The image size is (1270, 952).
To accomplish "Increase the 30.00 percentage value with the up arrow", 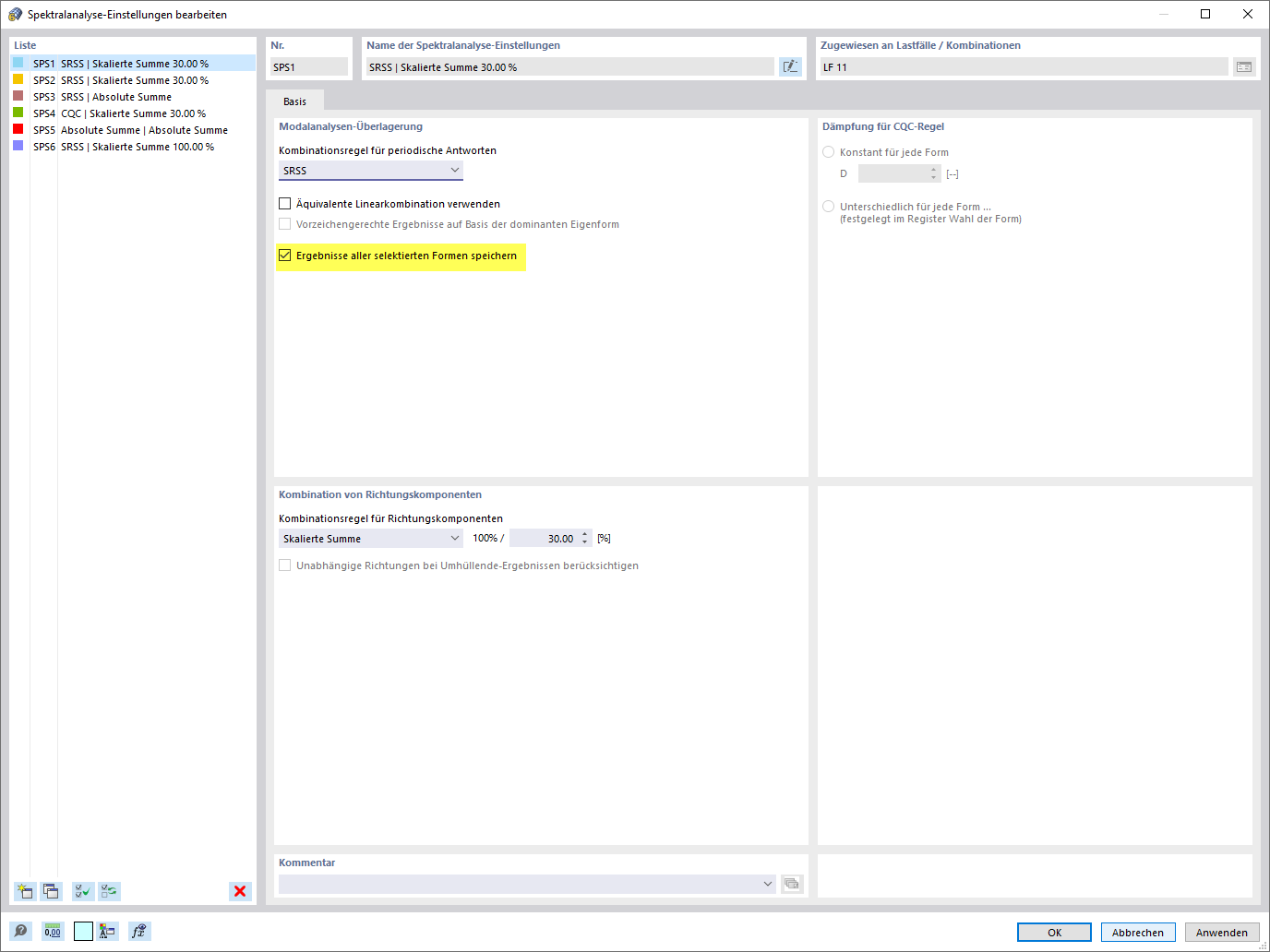I will coord(585,534).
